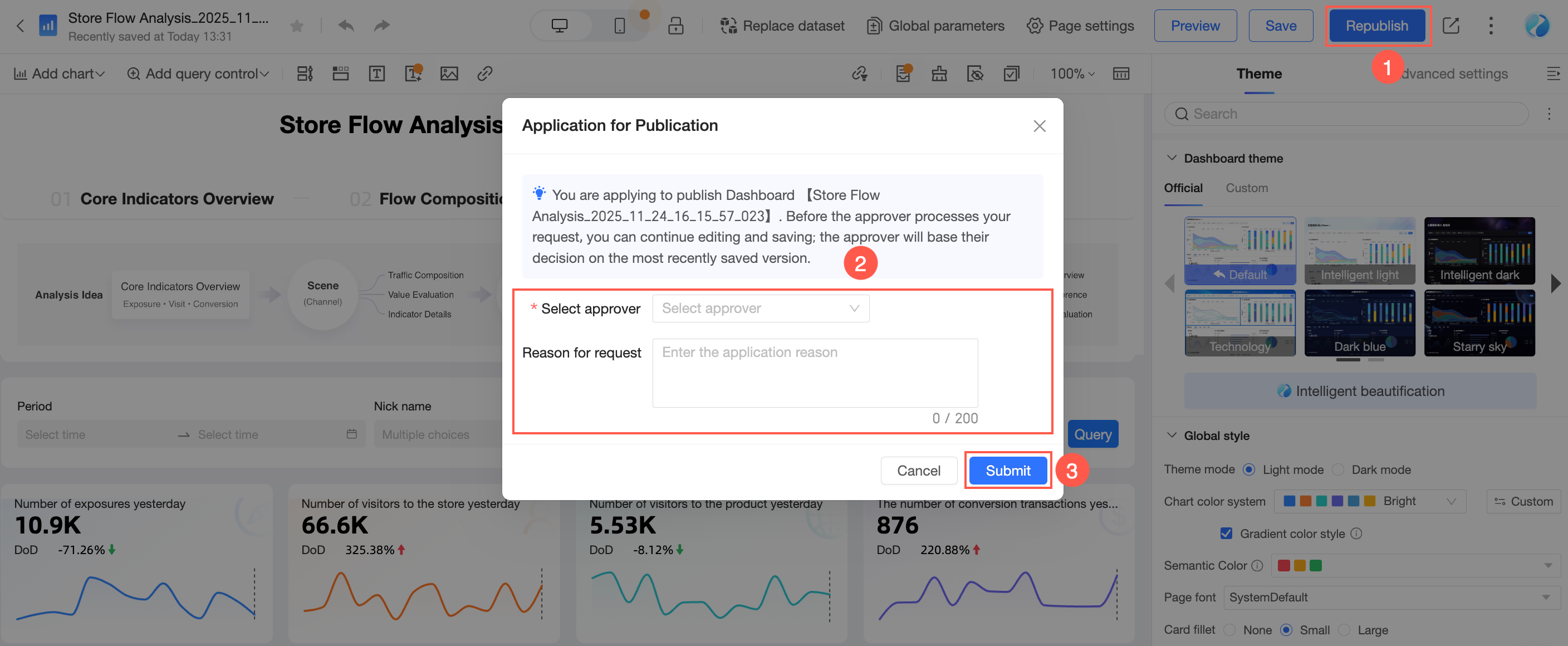Insert an image widget icon

(x=449, y=74)
